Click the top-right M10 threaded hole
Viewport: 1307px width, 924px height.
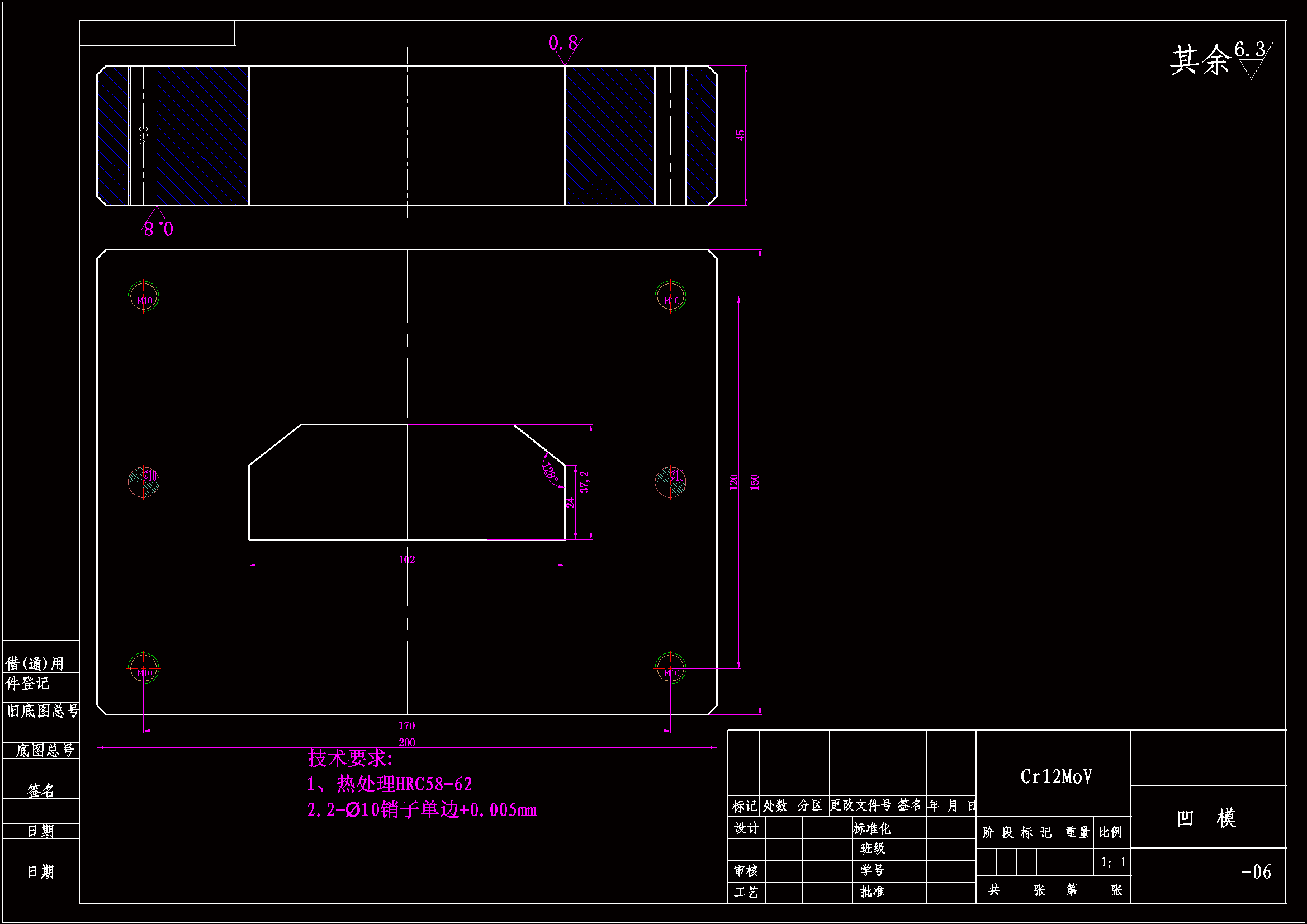(x=671, y=296)
